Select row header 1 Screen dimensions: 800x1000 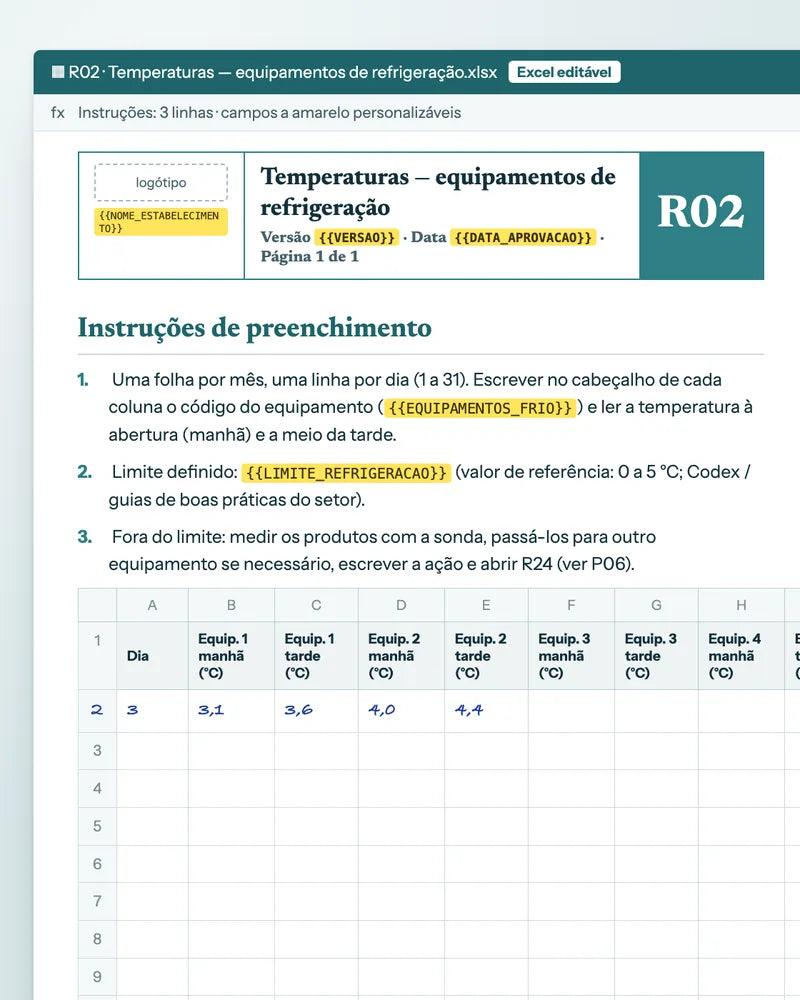point(97,656)
